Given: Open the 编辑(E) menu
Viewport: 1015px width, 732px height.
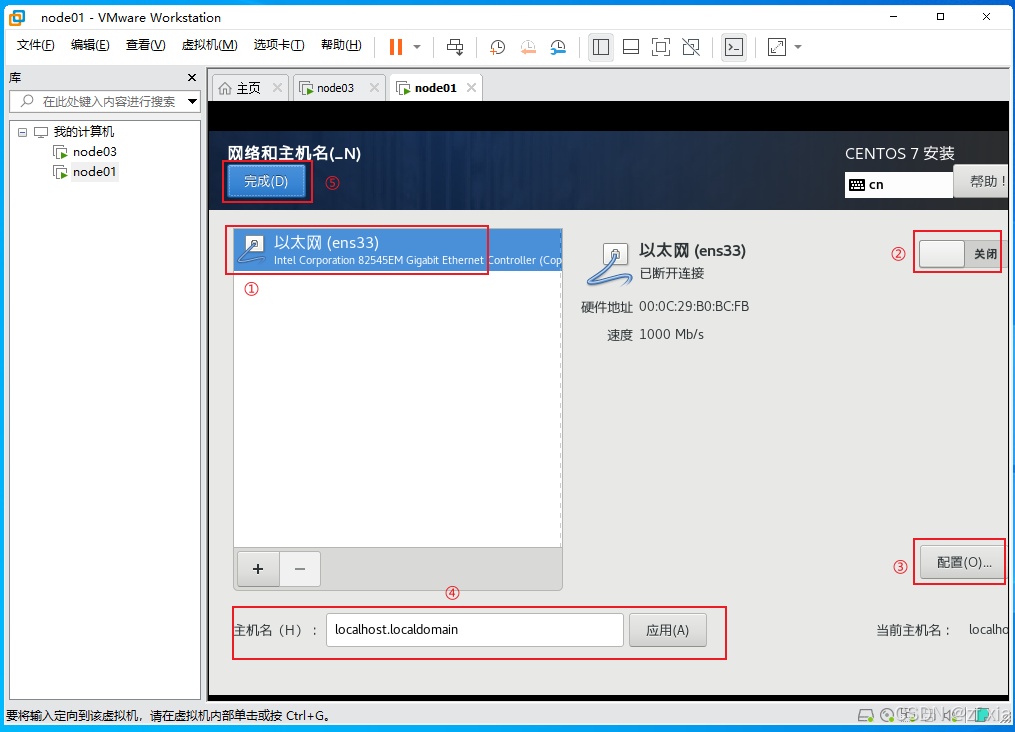Looking at the screenshot, I should tap(90, 45).
